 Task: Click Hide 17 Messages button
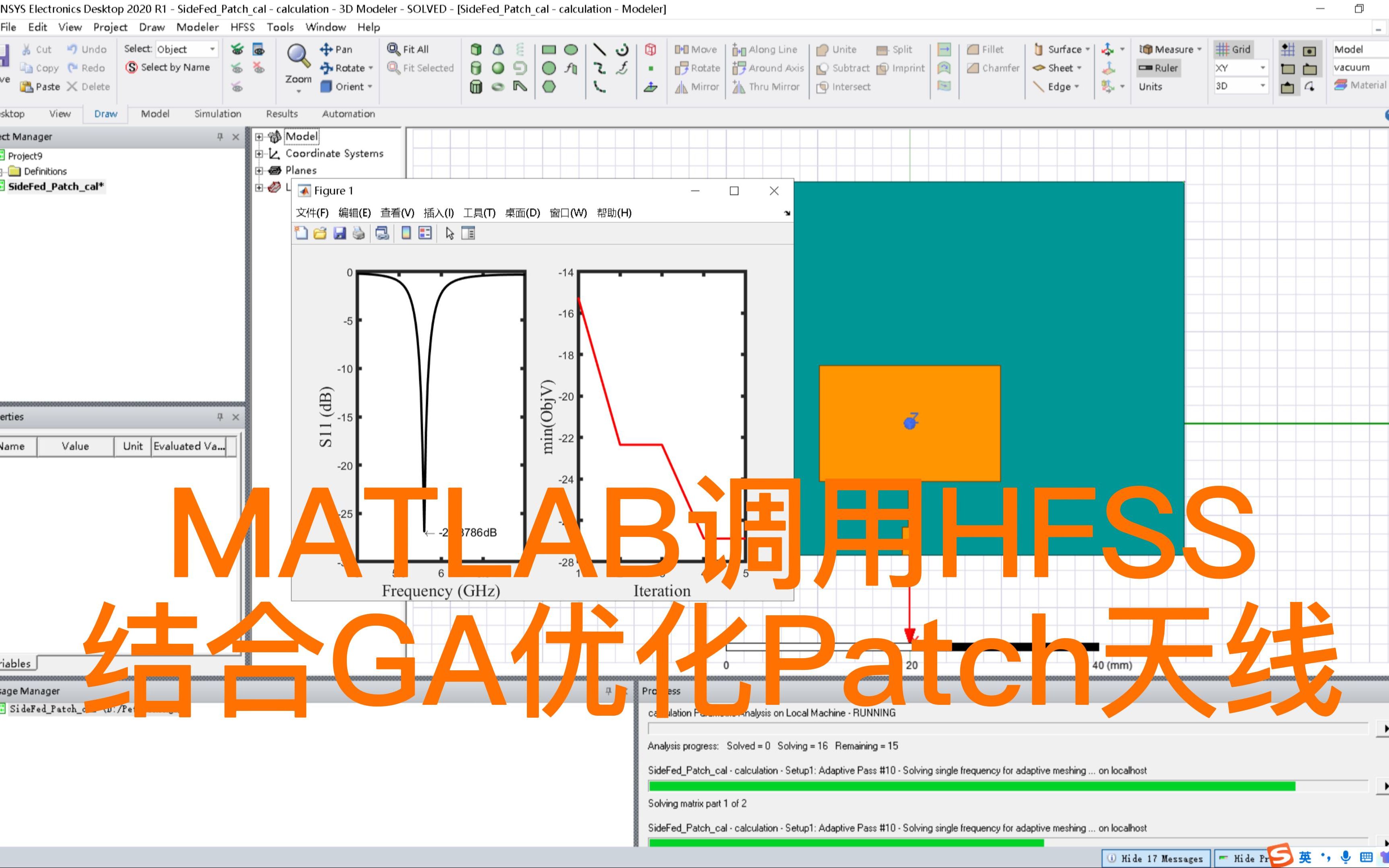click(1156, 858)
